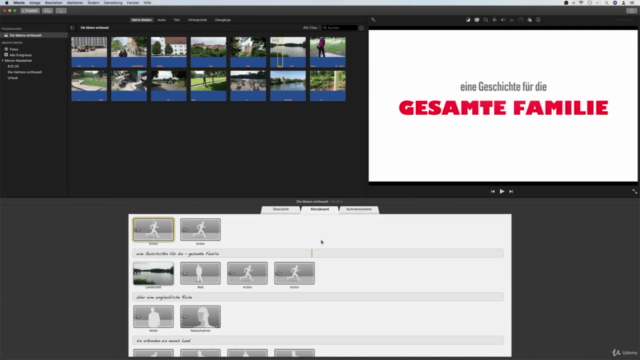Image resolution: width=640 pixels, height=360 pixels.
Task: Select Die Meiers entfesselt project in sidebar
Action: (34, 35)
